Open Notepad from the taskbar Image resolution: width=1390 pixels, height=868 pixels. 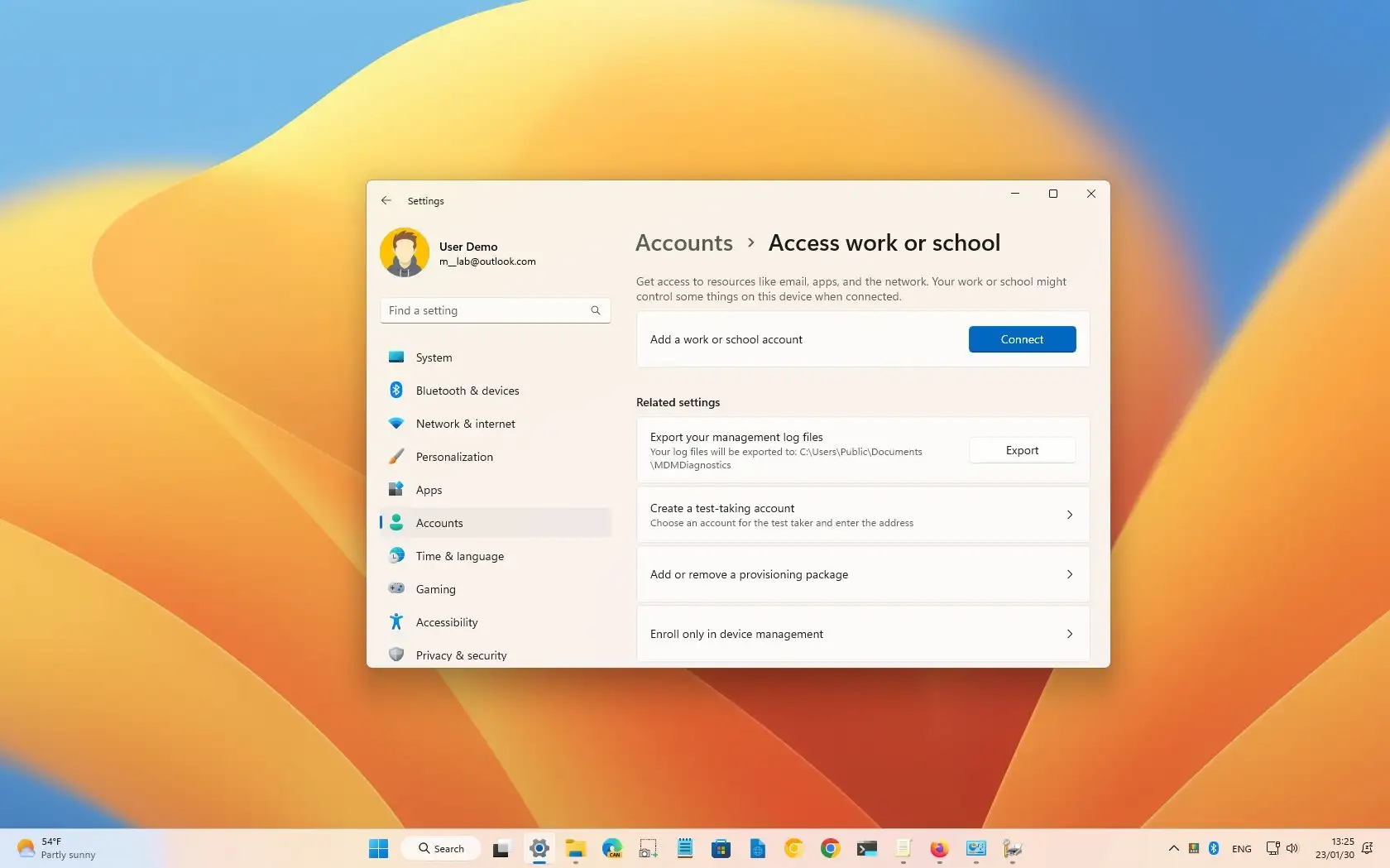(685, 848)
